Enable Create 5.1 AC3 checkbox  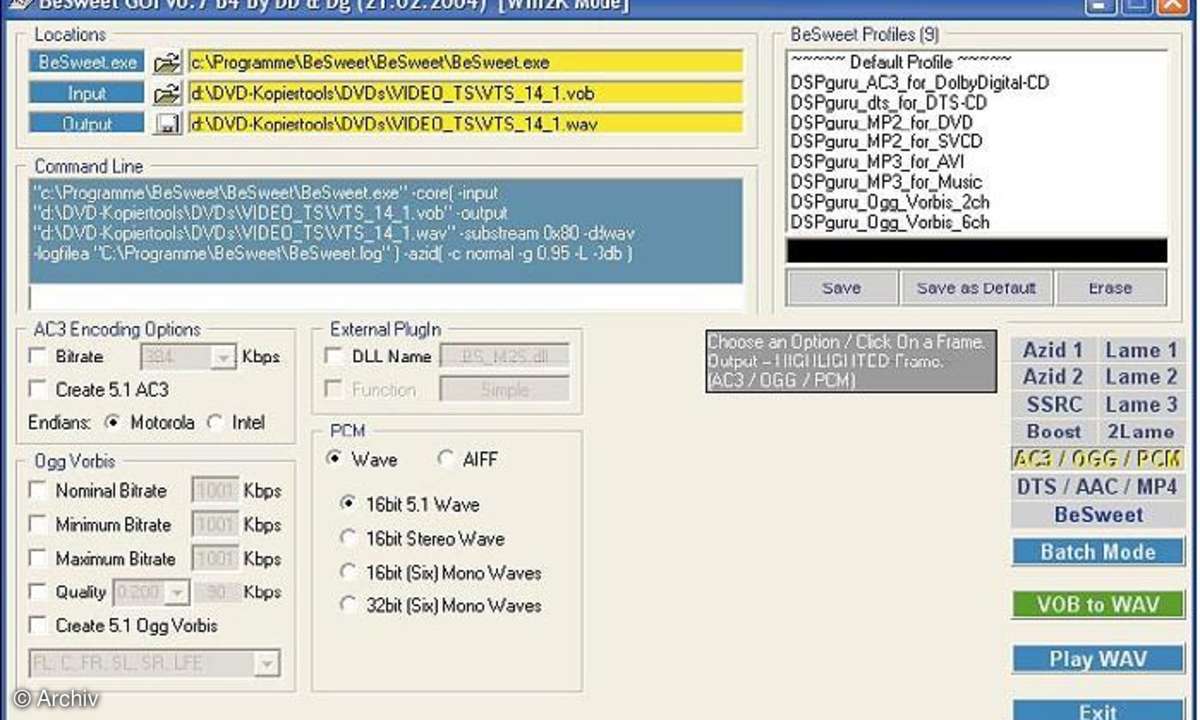38,389
